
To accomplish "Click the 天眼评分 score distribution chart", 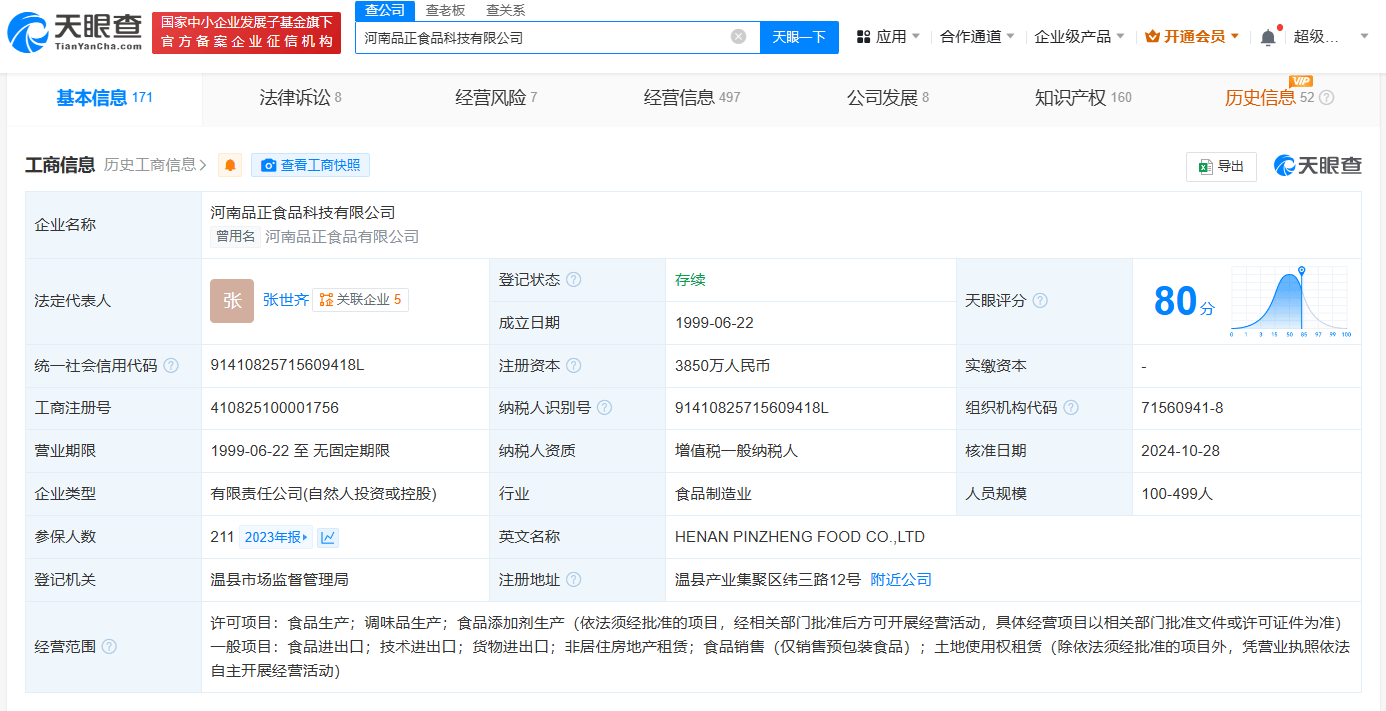I will (1290, 301).
